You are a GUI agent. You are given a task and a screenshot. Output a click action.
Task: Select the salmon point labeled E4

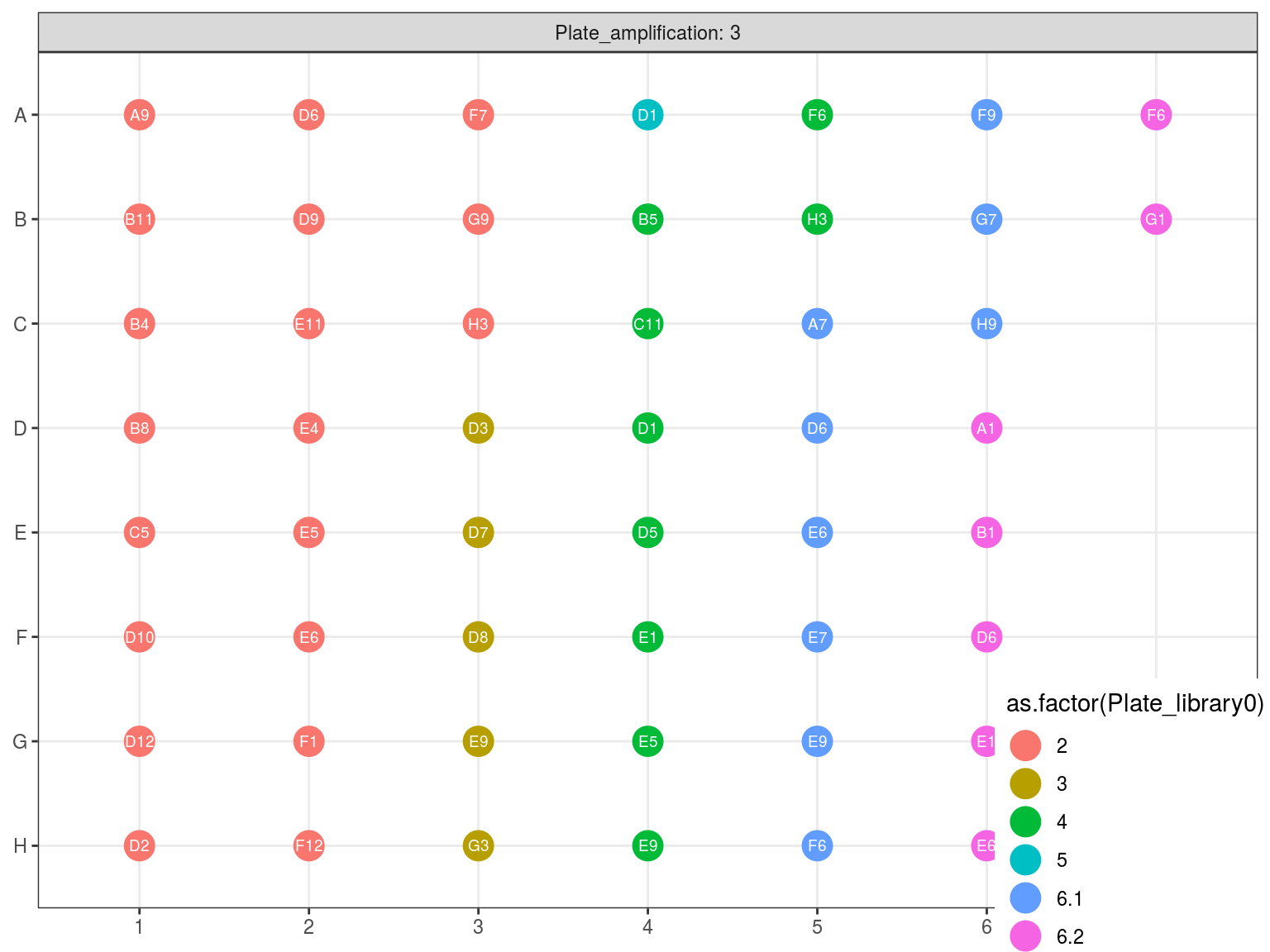coord(308,428)
